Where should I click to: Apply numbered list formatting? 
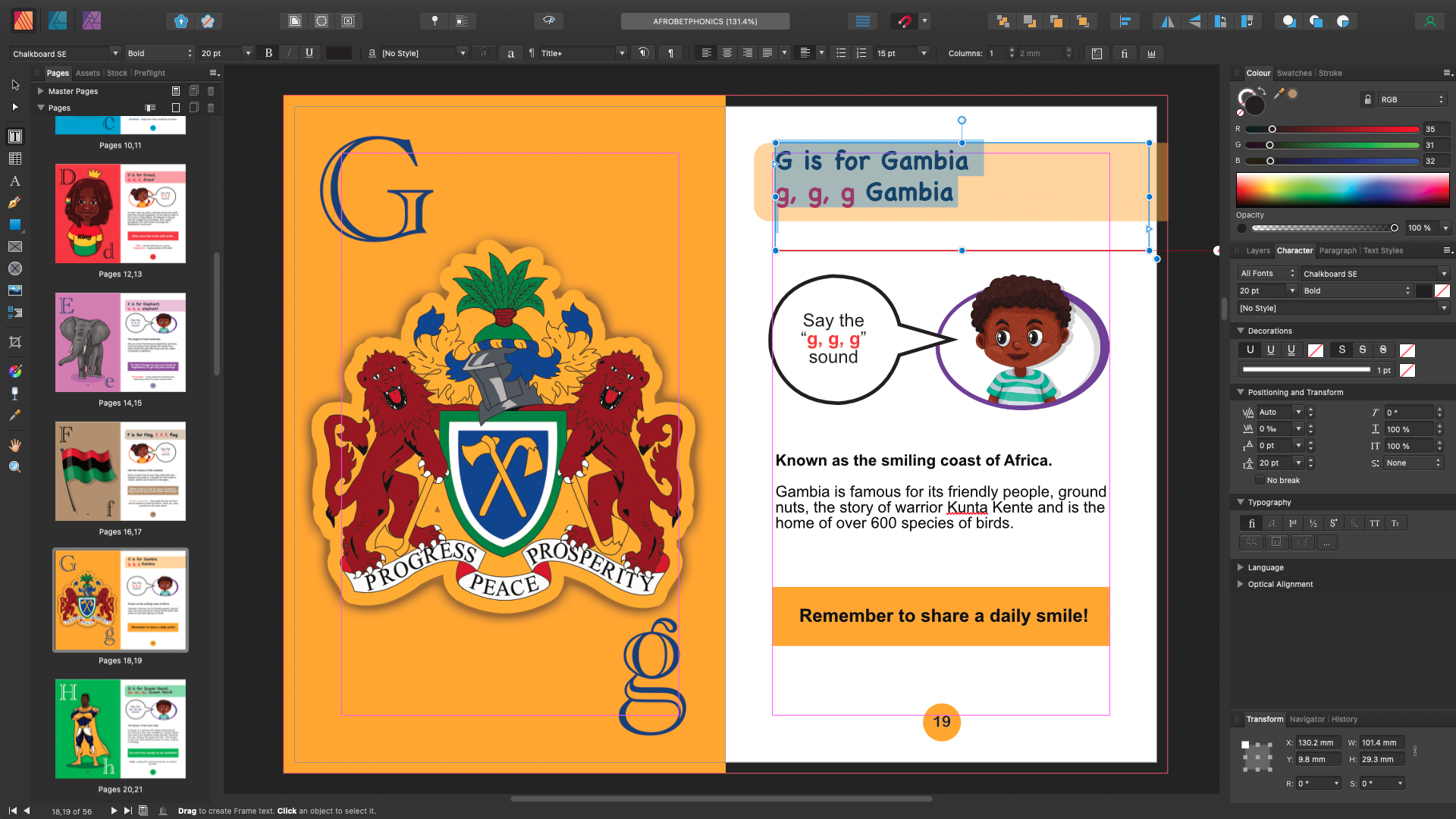(x=861, y=53)
